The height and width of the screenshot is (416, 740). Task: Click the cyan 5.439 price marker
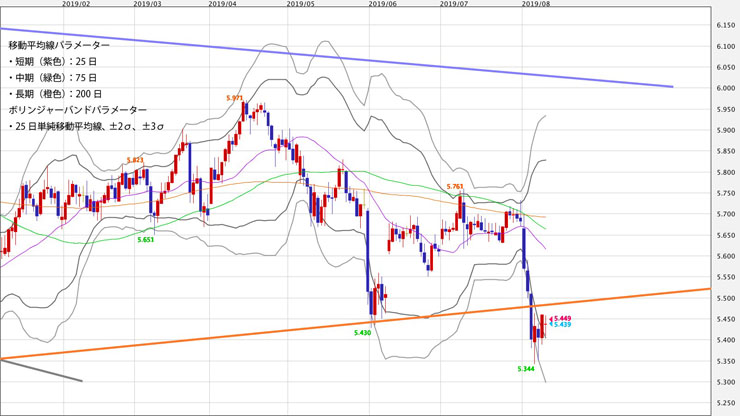(561, 324)
